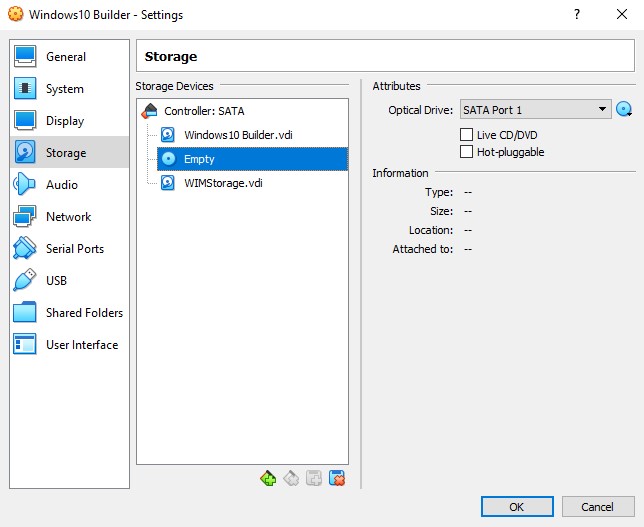Open the Network settings page

(x=69, y=216)
